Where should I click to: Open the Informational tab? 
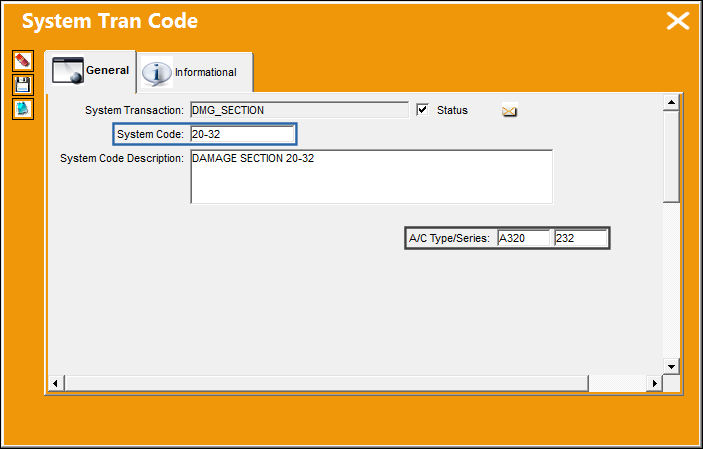195,72
